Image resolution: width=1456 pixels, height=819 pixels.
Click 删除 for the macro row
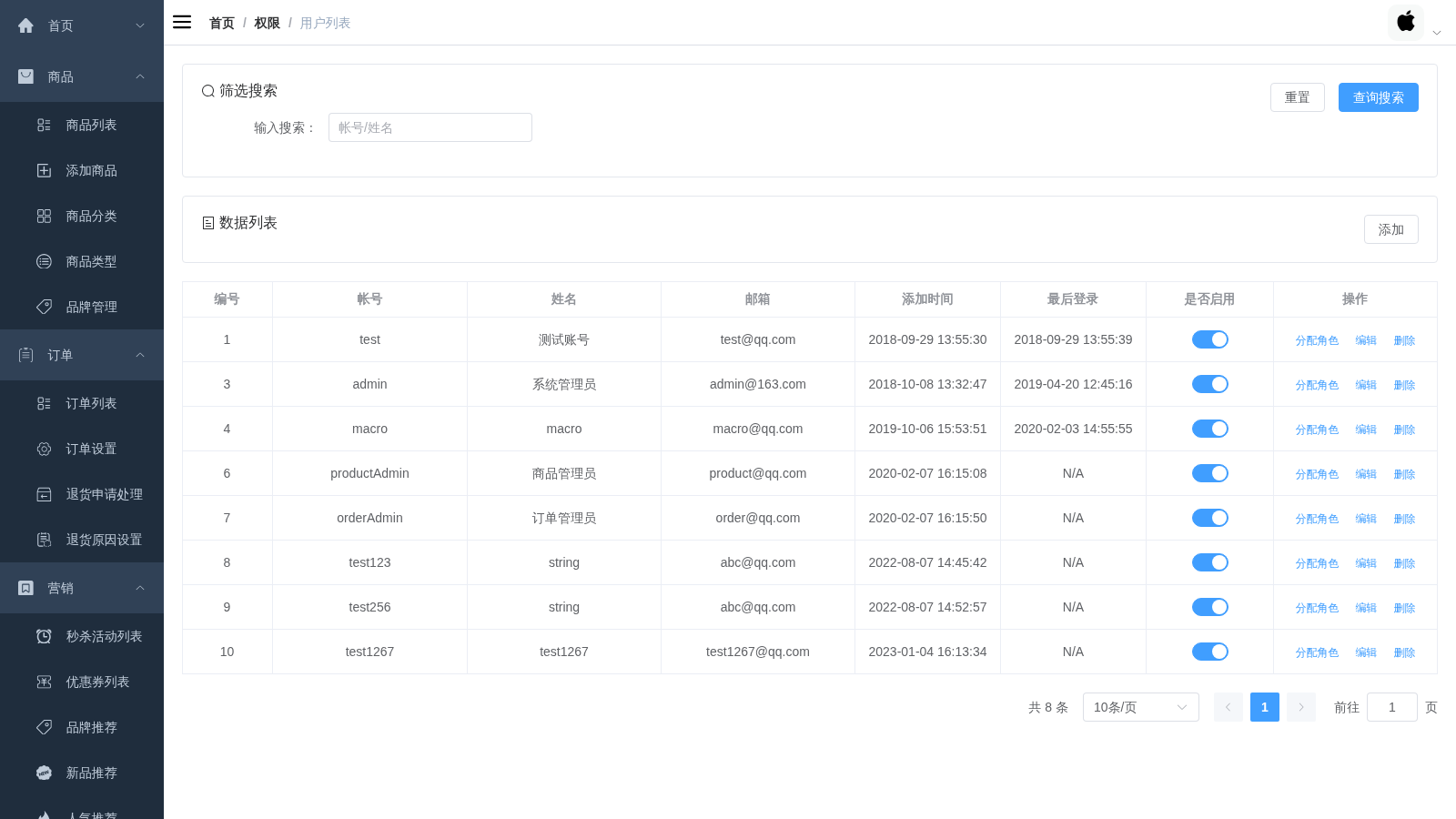tap(1404, 430)
